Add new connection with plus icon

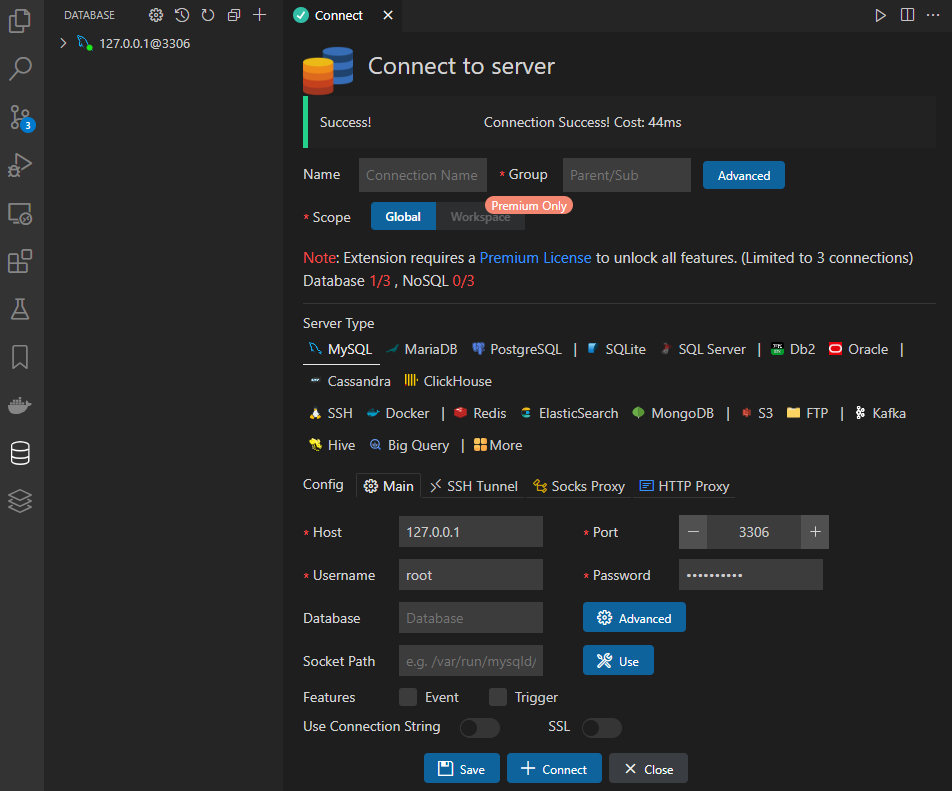259,15
